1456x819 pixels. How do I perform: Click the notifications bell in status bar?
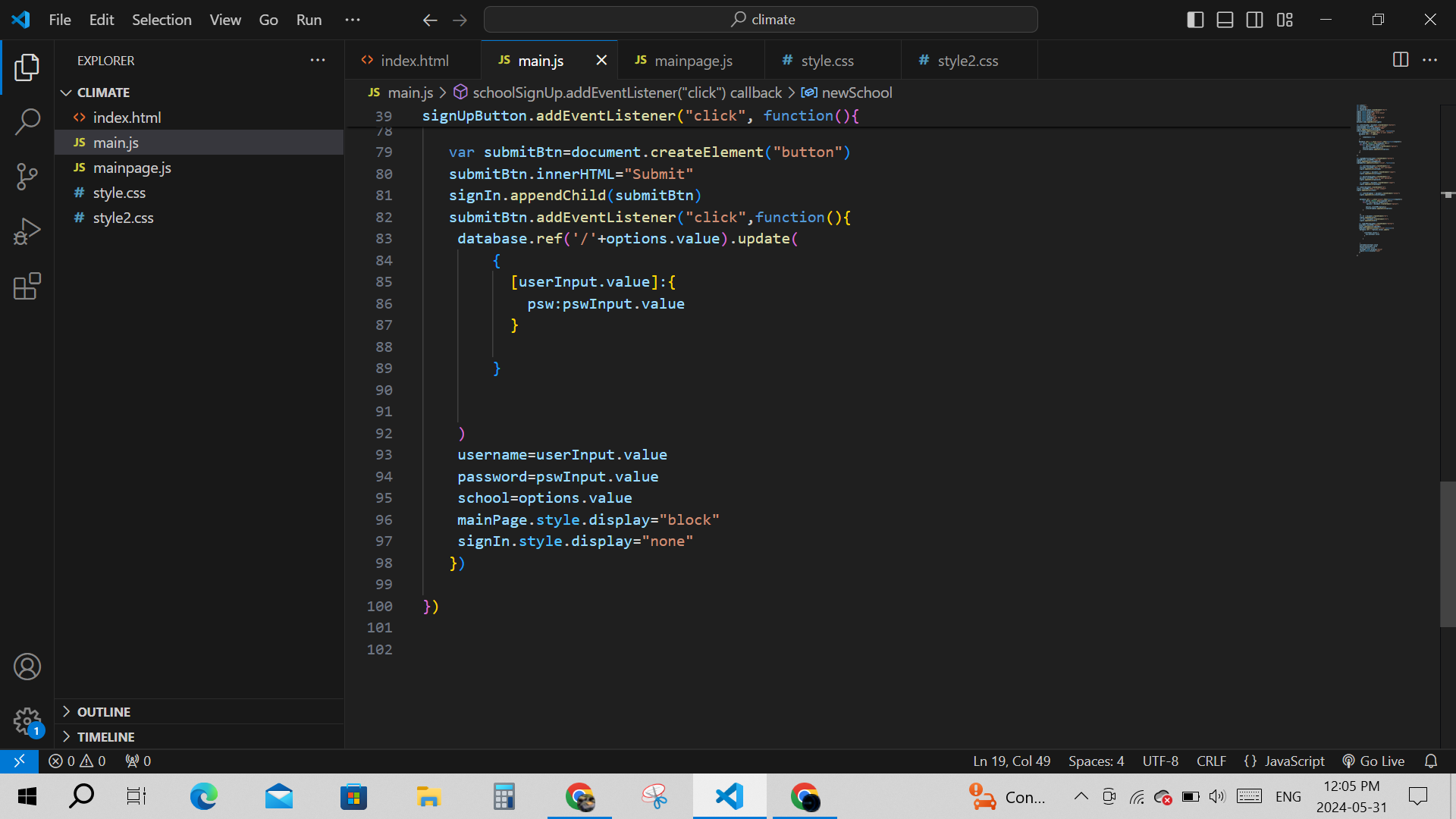(x=1431, y=761)
